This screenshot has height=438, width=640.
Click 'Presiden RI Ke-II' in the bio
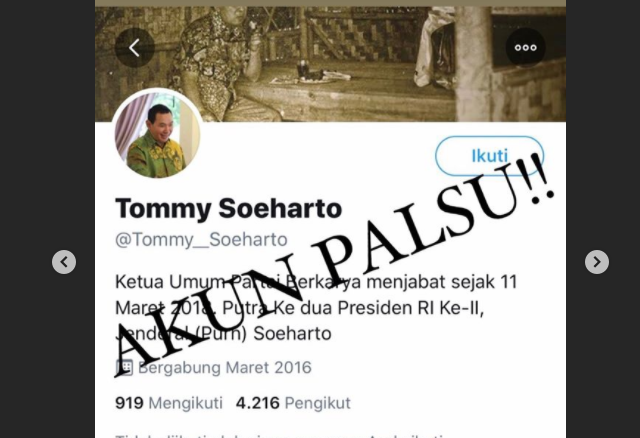tap(411, 308)
